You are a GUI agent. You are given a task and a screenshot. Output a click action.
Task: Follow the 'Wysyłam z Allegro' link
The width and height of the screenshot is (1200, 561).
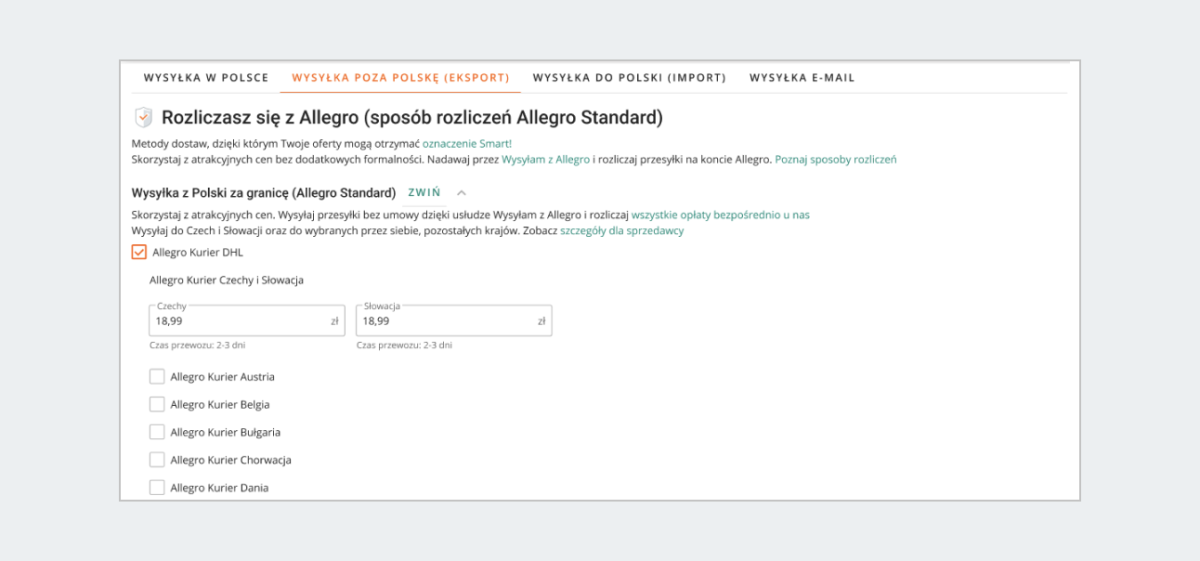546,159
